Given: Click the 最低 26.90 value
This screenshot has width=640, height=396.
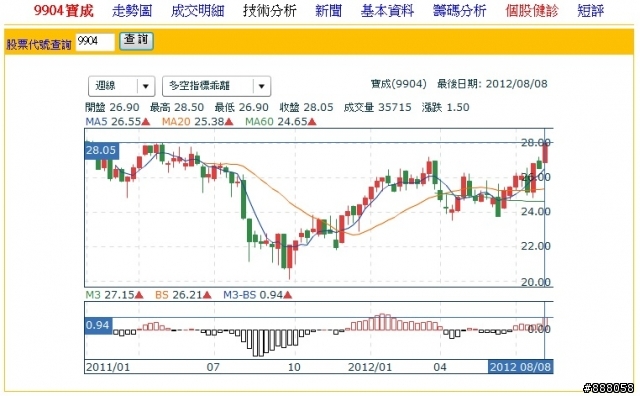Looking at the screenshot, I should 242,107.
